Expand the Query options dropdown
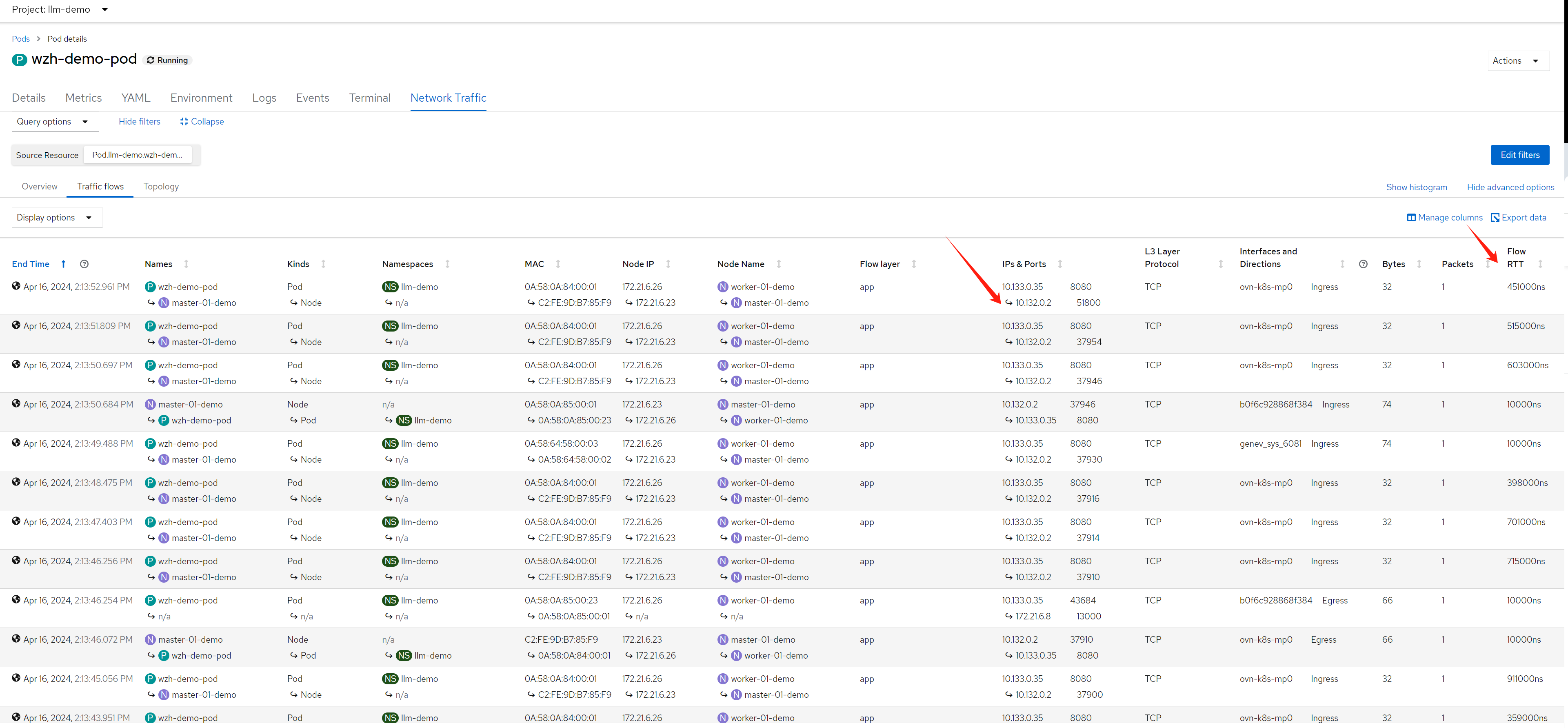 coord(53,122)
